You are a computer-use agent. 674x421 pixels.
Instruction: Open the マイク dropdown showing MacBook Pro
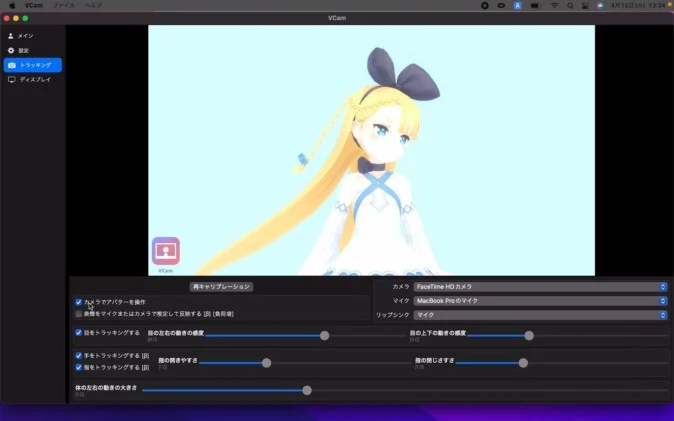[x=540, y=301]
